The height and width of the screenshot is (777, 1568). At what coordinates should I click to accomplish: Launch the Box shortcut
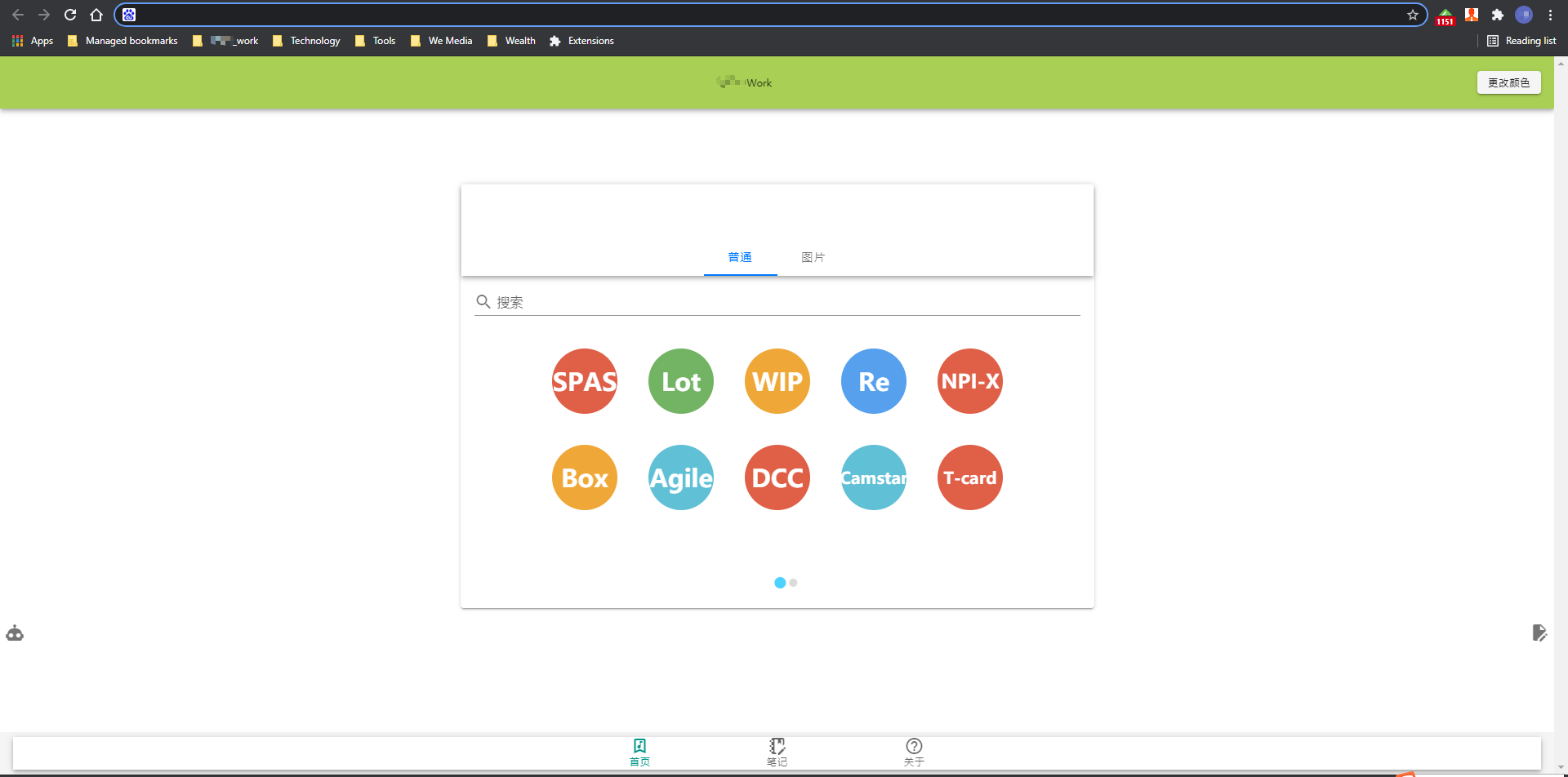[585, 477]
